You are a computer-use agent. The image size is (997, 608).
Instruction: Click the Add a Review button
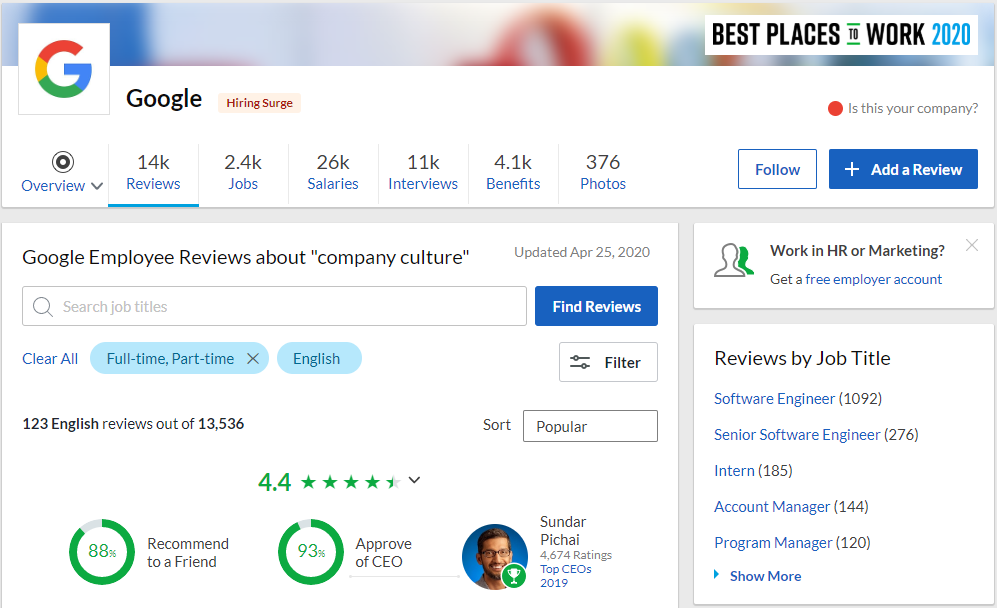pos(903,169)
